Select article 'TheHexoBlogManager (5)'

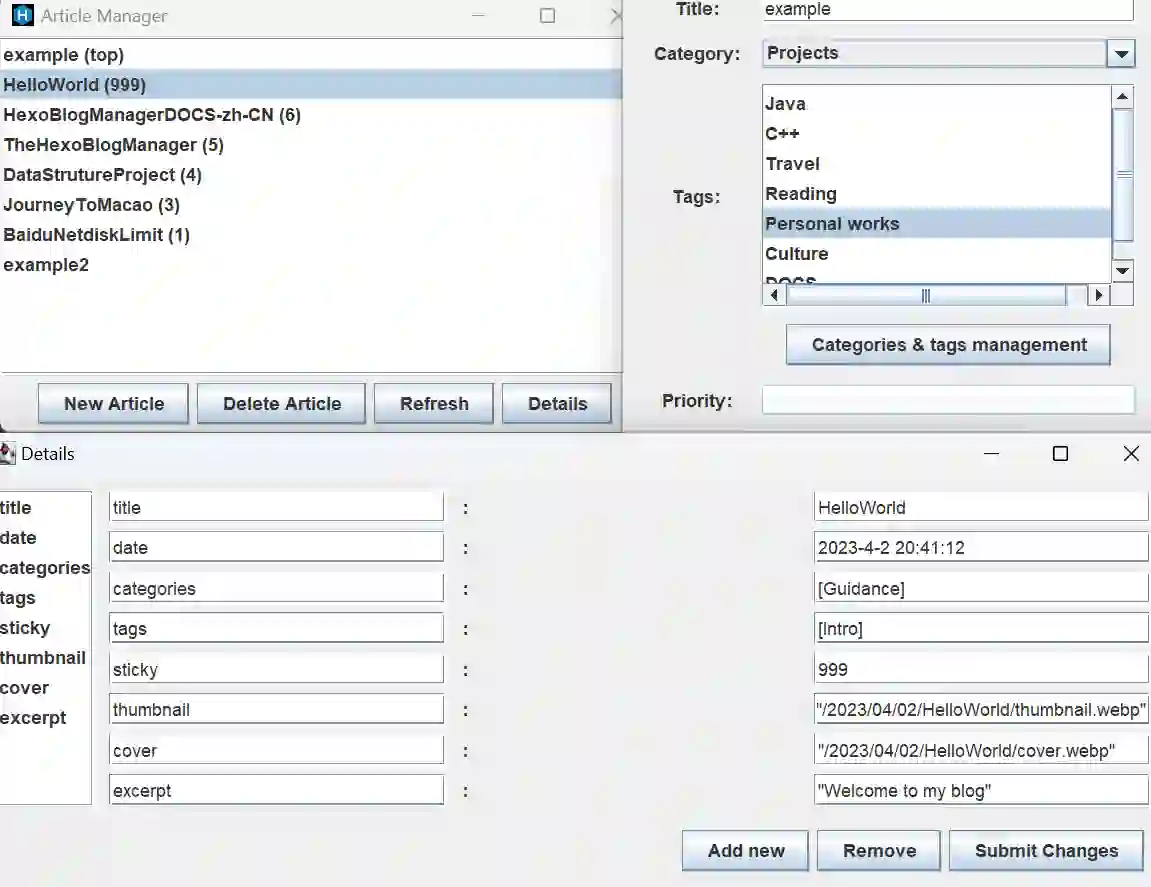click(311, 145)
